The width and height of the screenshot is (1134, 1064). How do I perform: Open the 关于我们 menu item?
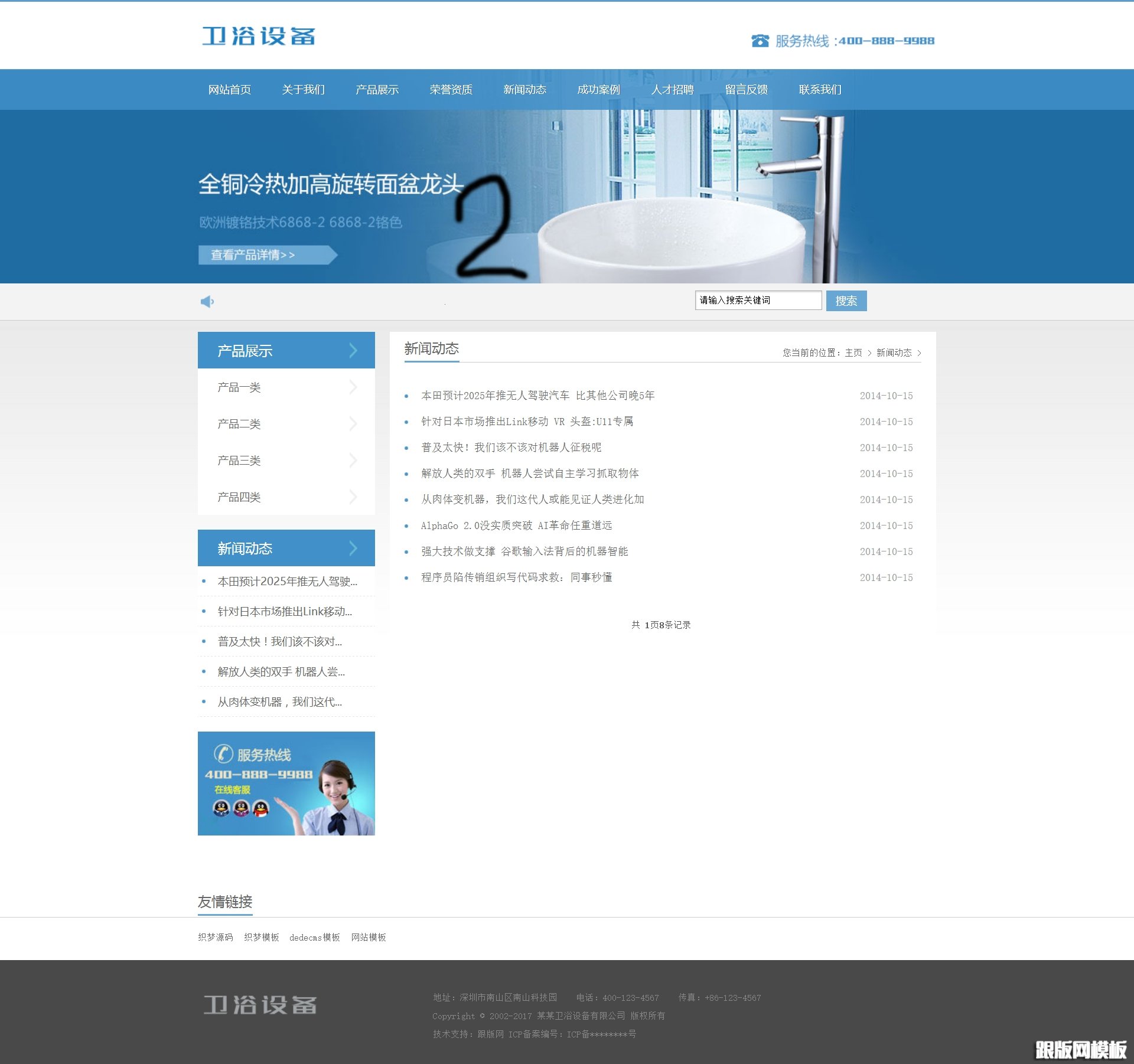[x=304, y=89]
